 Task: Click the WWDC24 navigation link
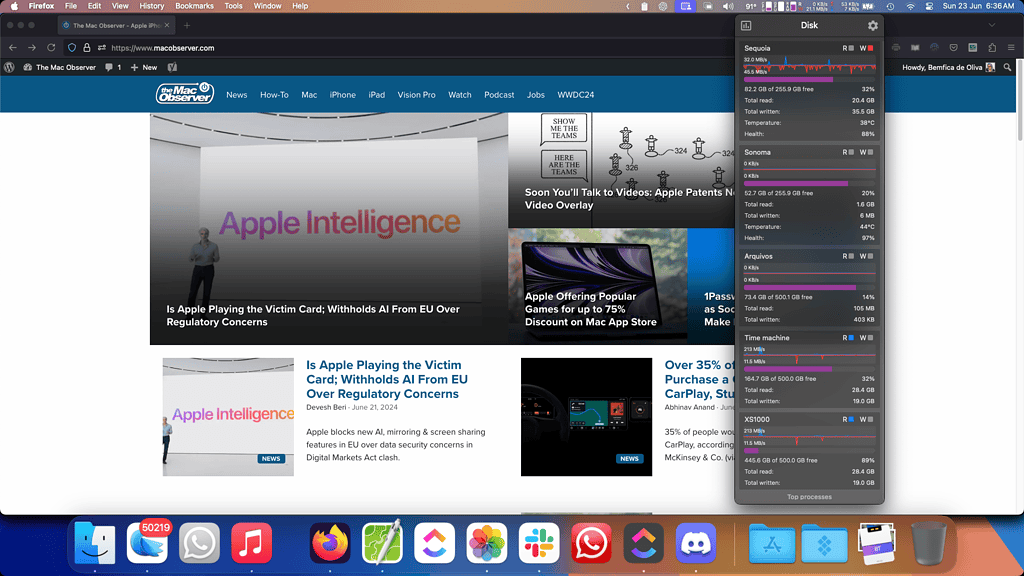575,95
